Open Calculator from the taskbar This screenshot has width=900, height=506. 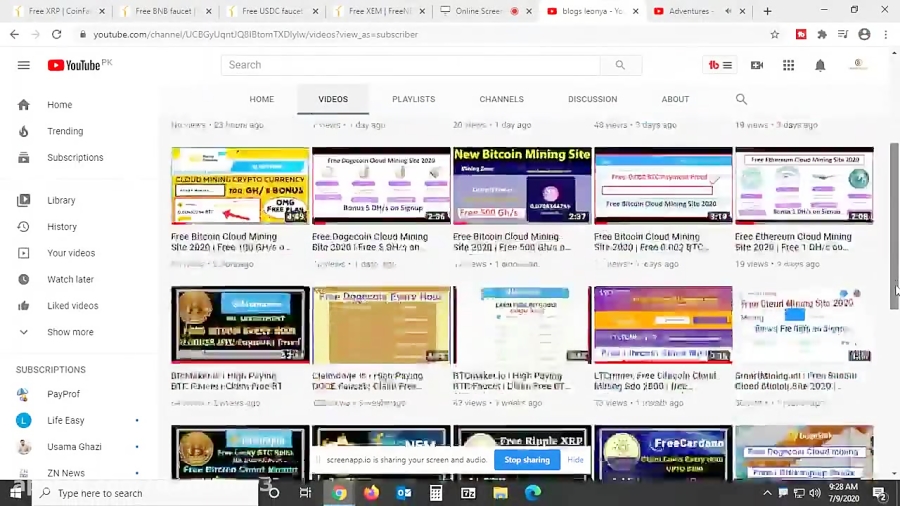pyautogui.click(x=436, y=493)
